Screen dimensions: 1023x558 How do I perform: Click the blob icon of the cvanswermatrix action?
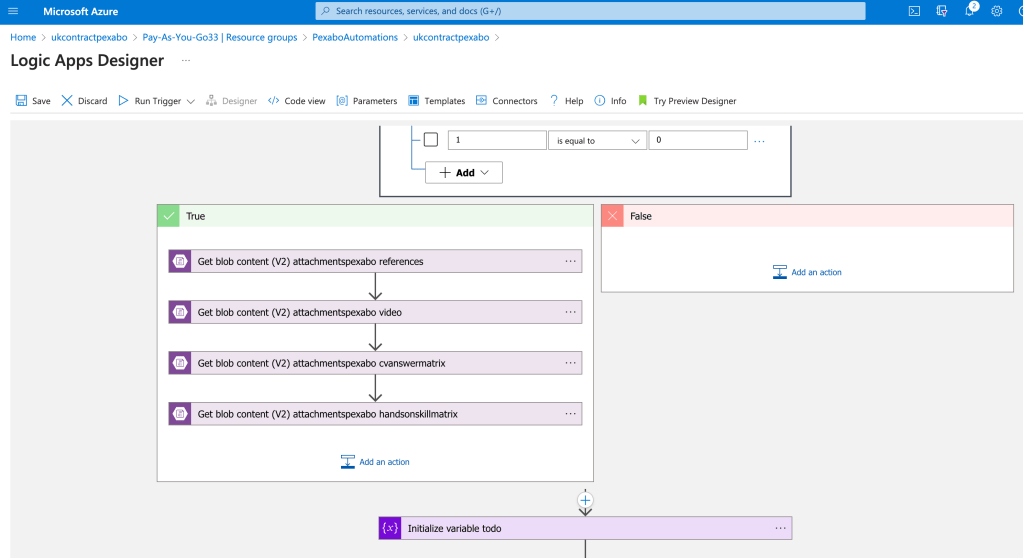[x=180, y=363]
